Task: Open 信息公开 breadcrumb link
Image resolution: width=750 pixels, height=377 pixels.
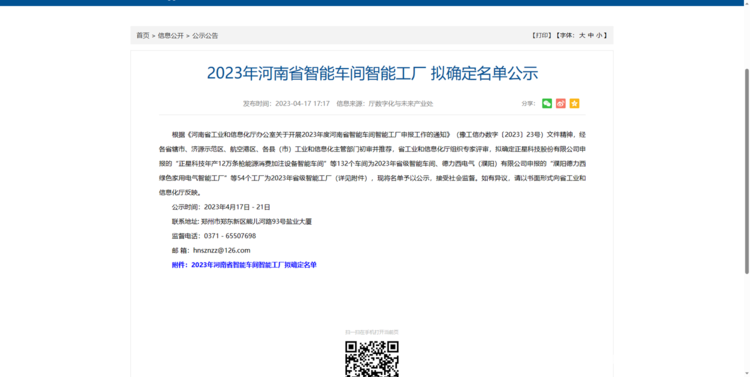Action: [x=171, y=35]
